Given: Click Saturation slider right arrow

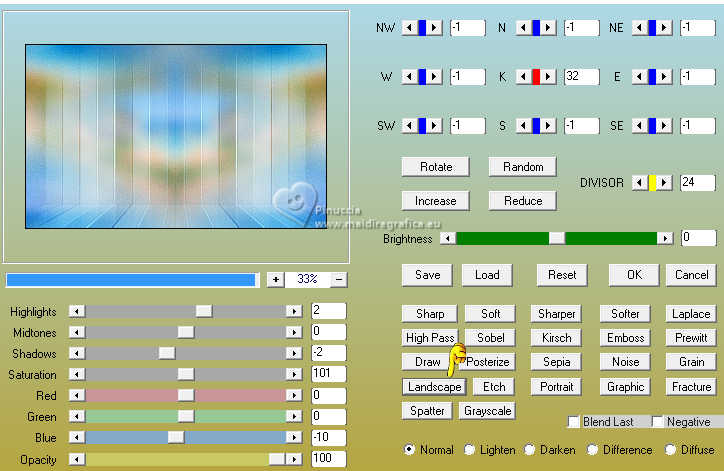Looking at the screenshot, I should tap(294, 374).
